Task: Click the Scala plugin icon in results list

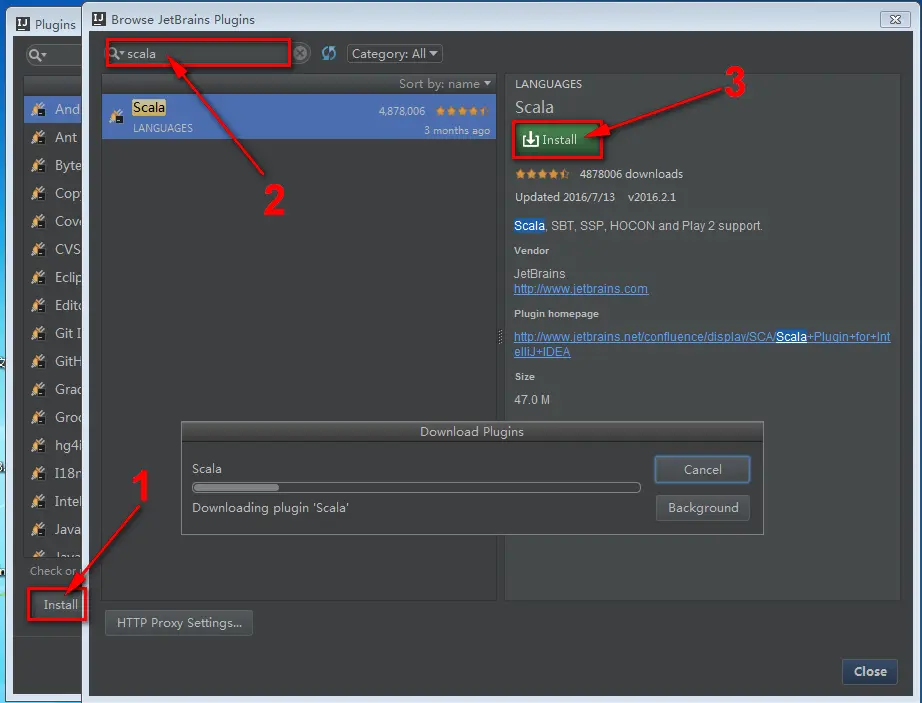Action: 116,116
